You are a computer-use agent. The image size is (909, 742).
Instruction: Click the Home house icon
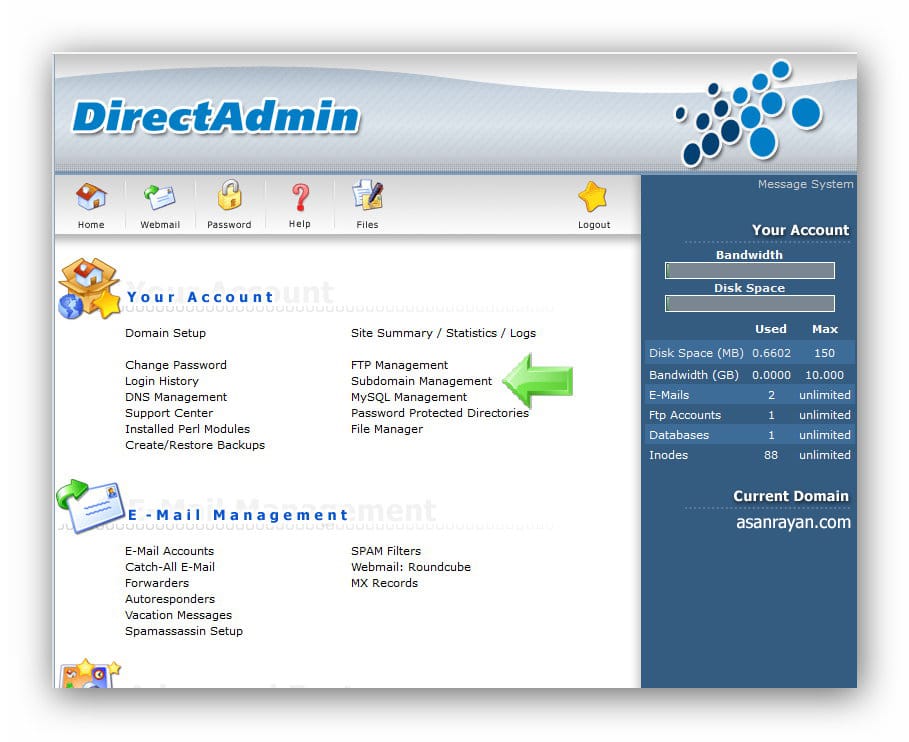(91, 197)
